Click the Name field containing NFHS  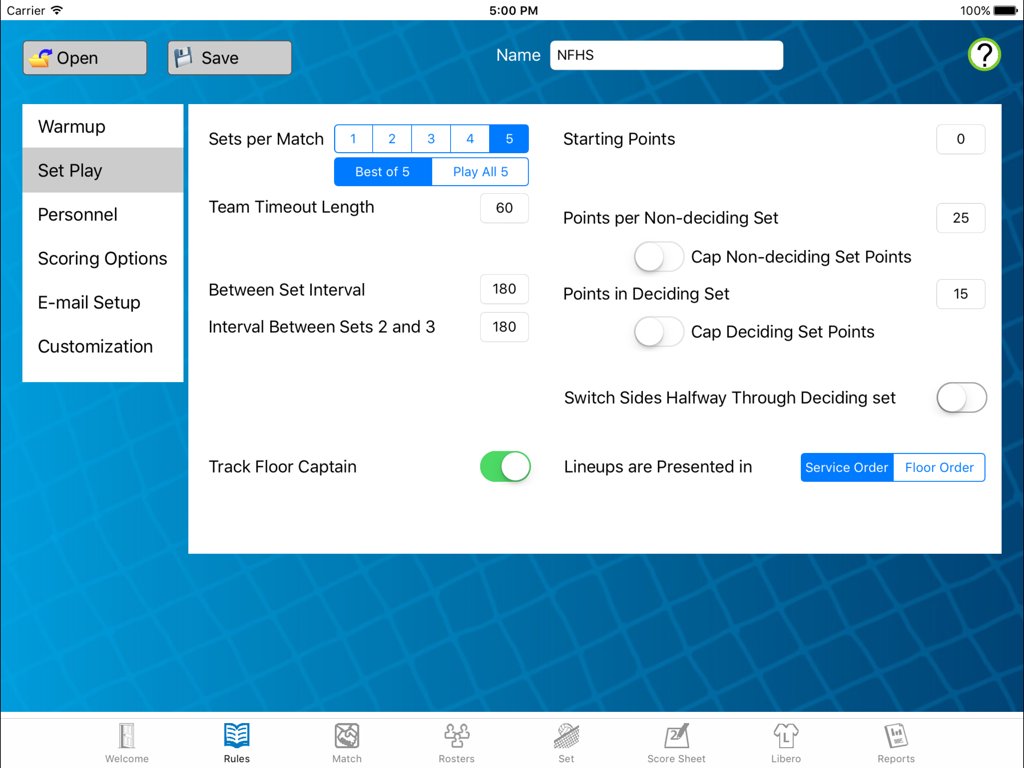(x=666, y=55)
